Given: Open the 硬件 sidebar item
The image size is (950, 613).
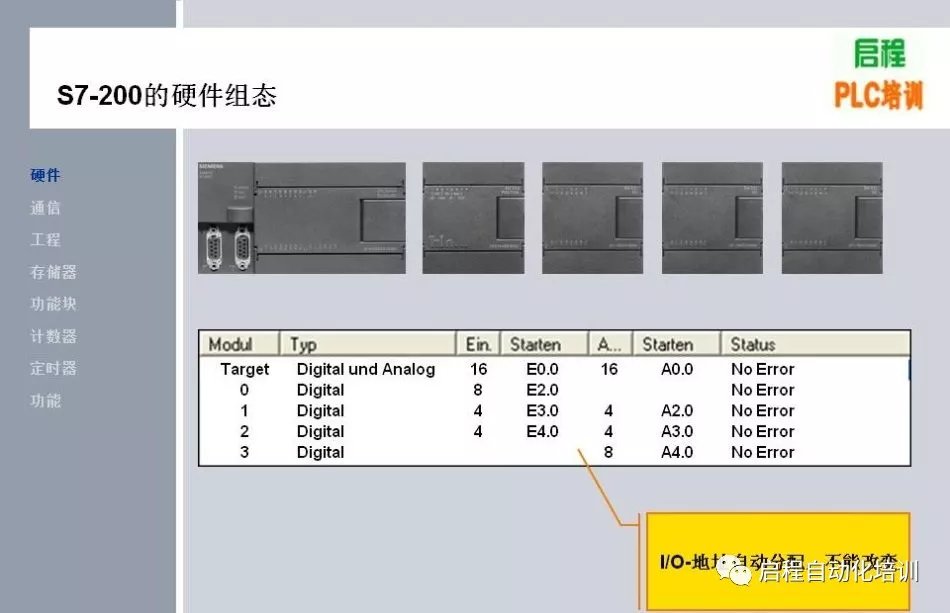Looking at the screenshot, I should tap(45, 176).
